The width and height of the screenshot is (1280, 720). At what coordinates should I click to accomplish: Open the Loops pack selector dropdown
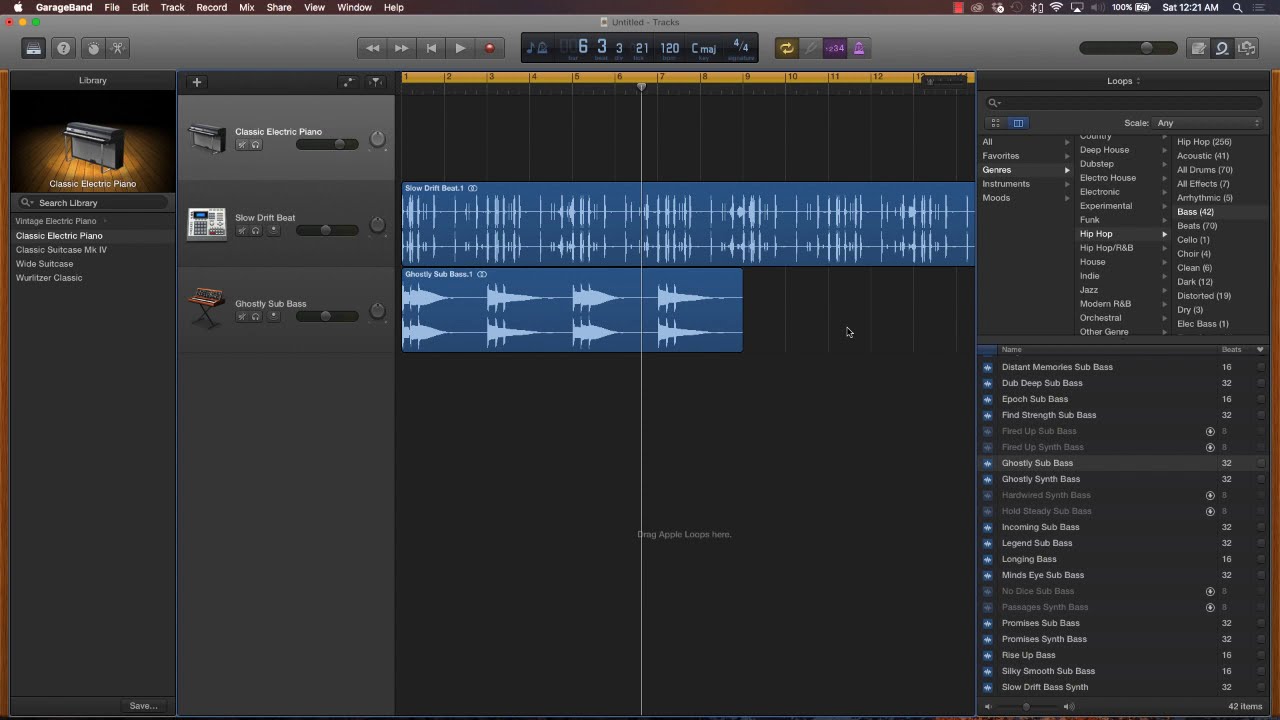click(x=1123, y=81)
